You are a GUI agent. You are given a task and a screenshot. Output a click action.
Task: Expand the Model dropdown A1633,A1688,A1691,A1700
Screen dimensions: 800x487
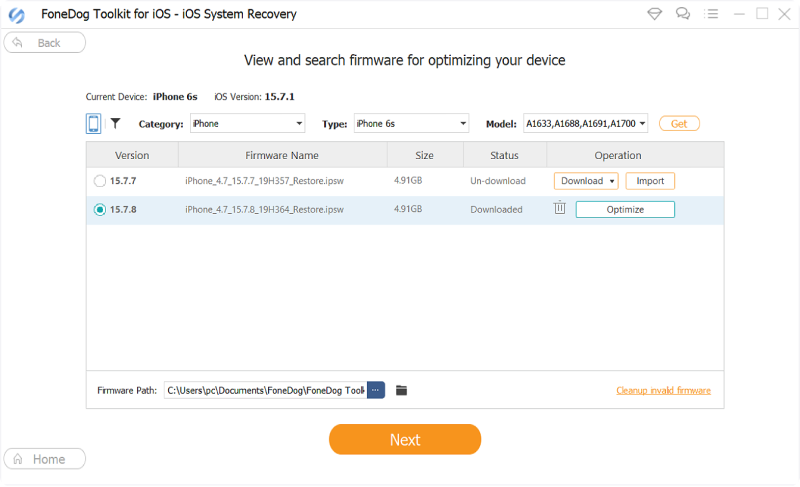[586, 123]
